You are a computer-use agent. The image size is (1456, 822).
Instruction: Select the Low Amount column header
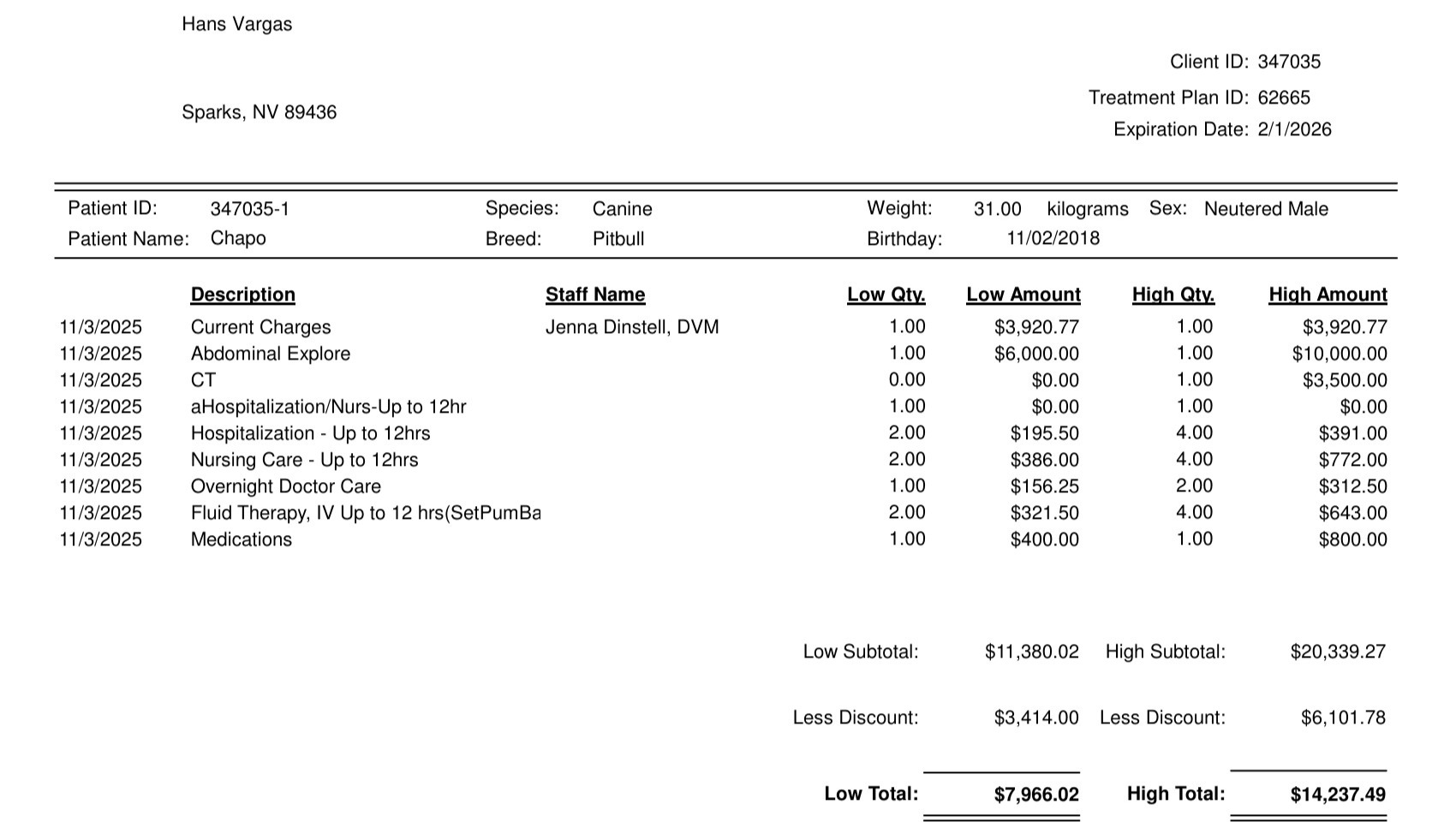click(x=1023, y=295)
